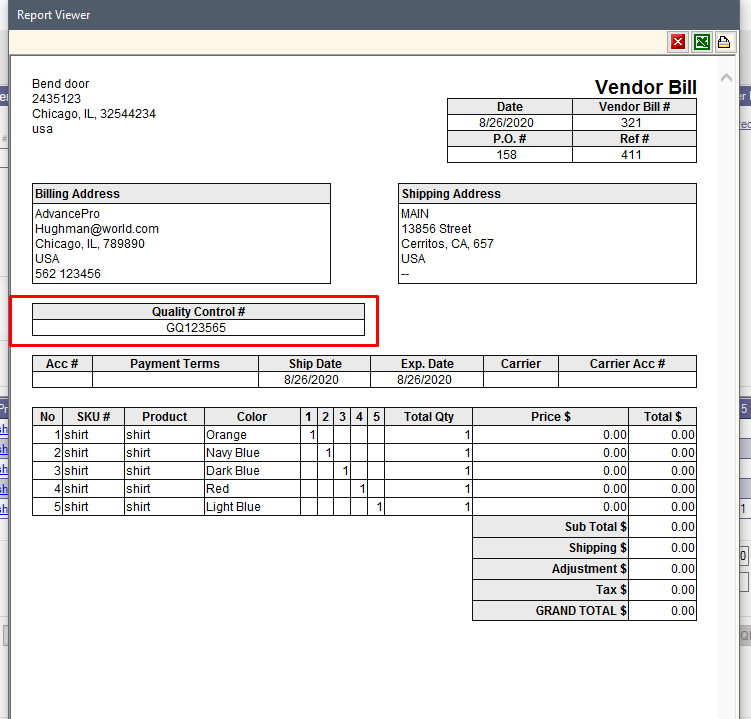This screenshot has width=751, height=719.
Task: Click the Light Blue color cell
Action: [233, 507]
